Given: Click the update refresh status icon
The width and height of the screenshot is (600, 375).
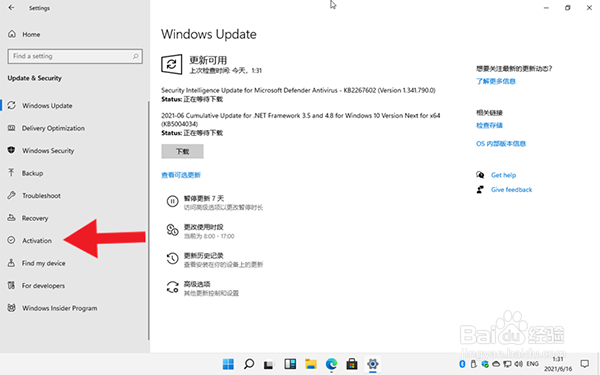Looking at the screenshot, I should 171,64.
